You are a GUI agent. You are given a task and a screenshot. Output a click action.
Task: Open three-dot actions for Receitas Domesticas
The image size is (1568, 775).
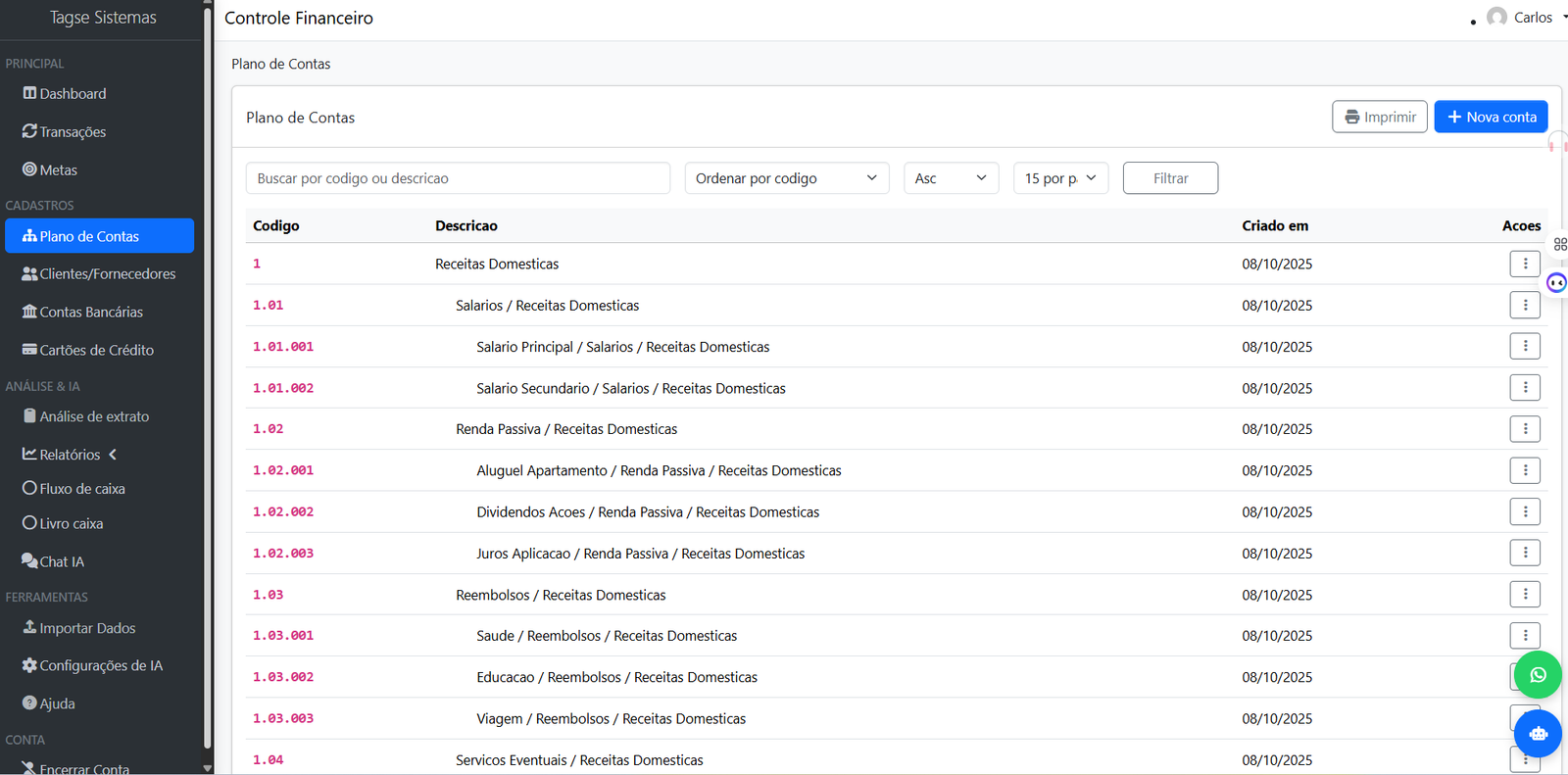point(1524,264)
